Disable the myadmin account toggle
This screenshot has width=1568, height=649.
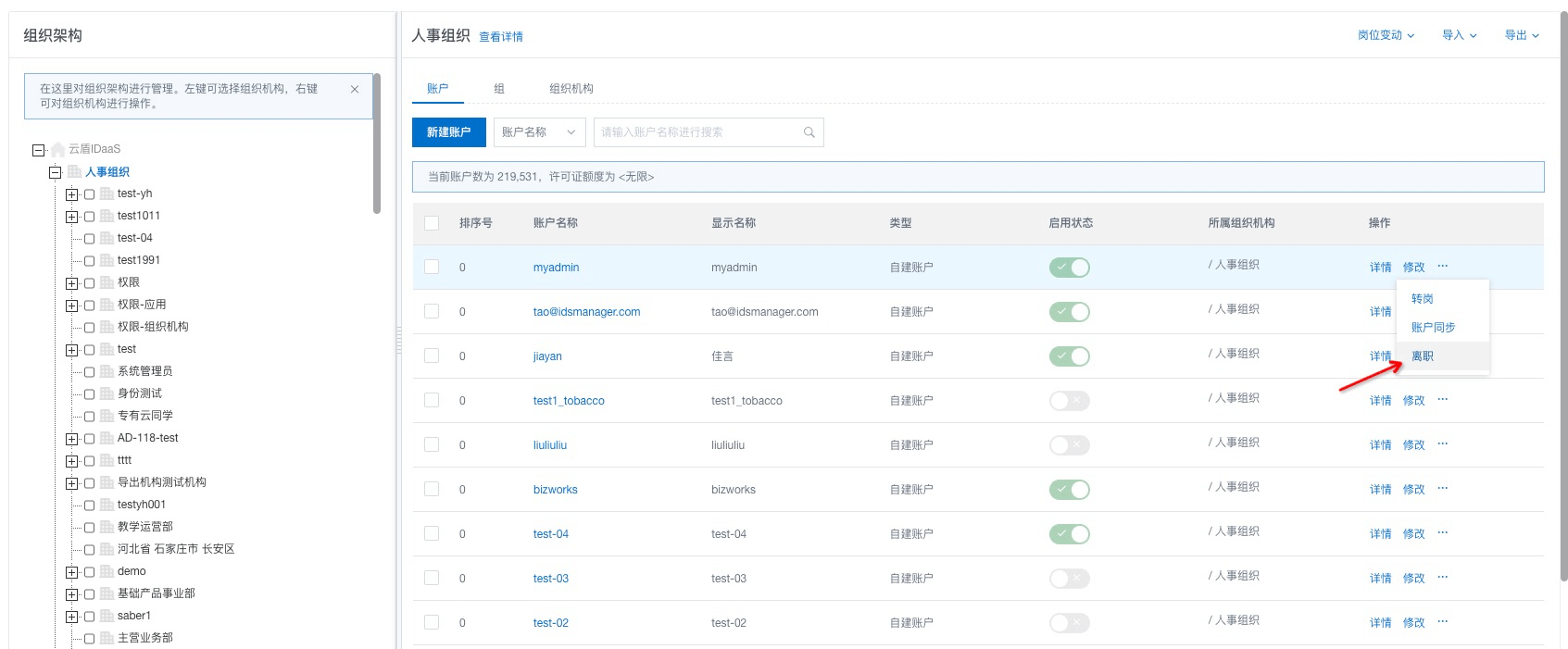pos(1069,268)
